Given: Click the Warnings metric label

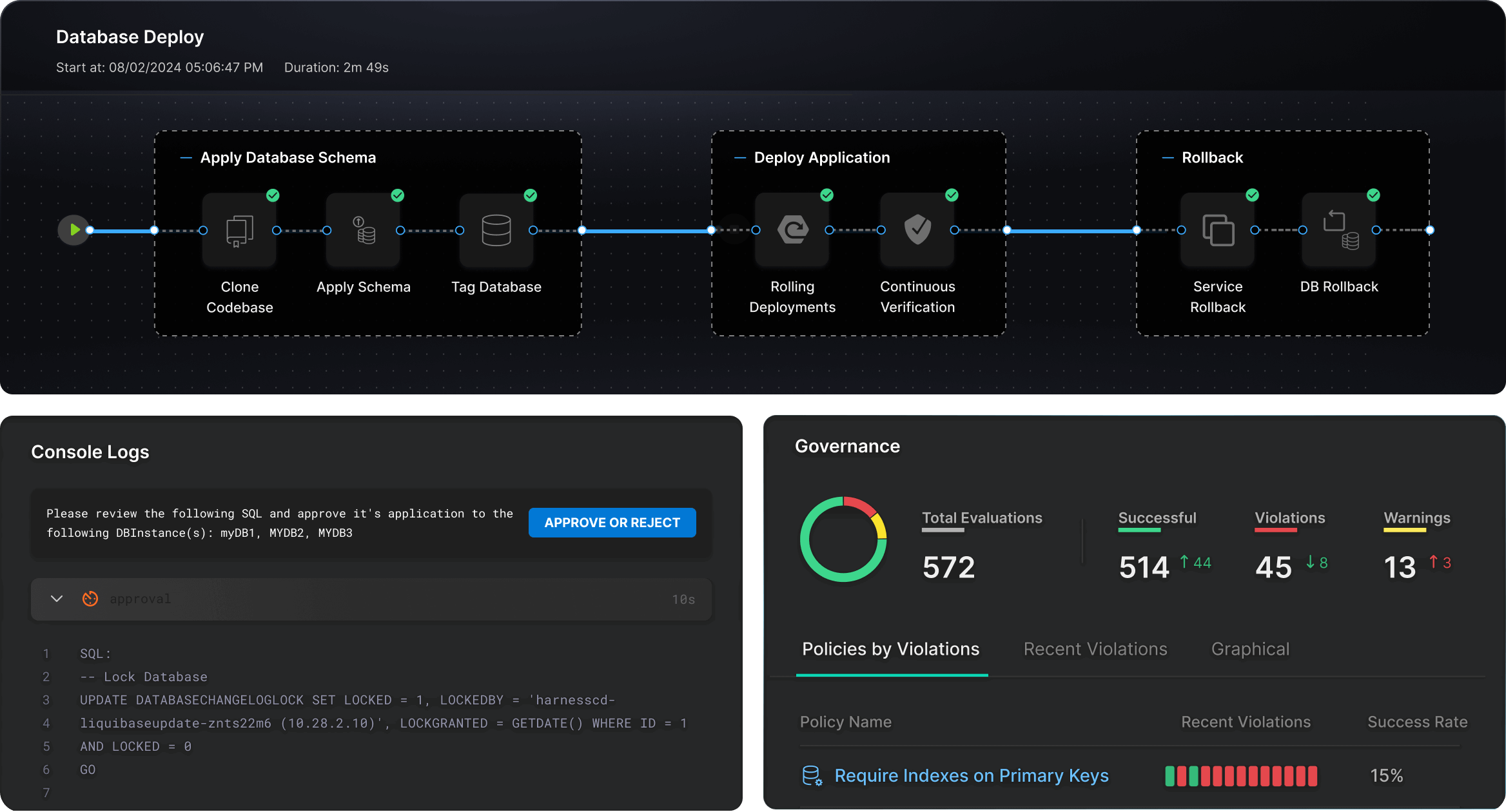Looking at the screenshot, I should [1417, 518].
